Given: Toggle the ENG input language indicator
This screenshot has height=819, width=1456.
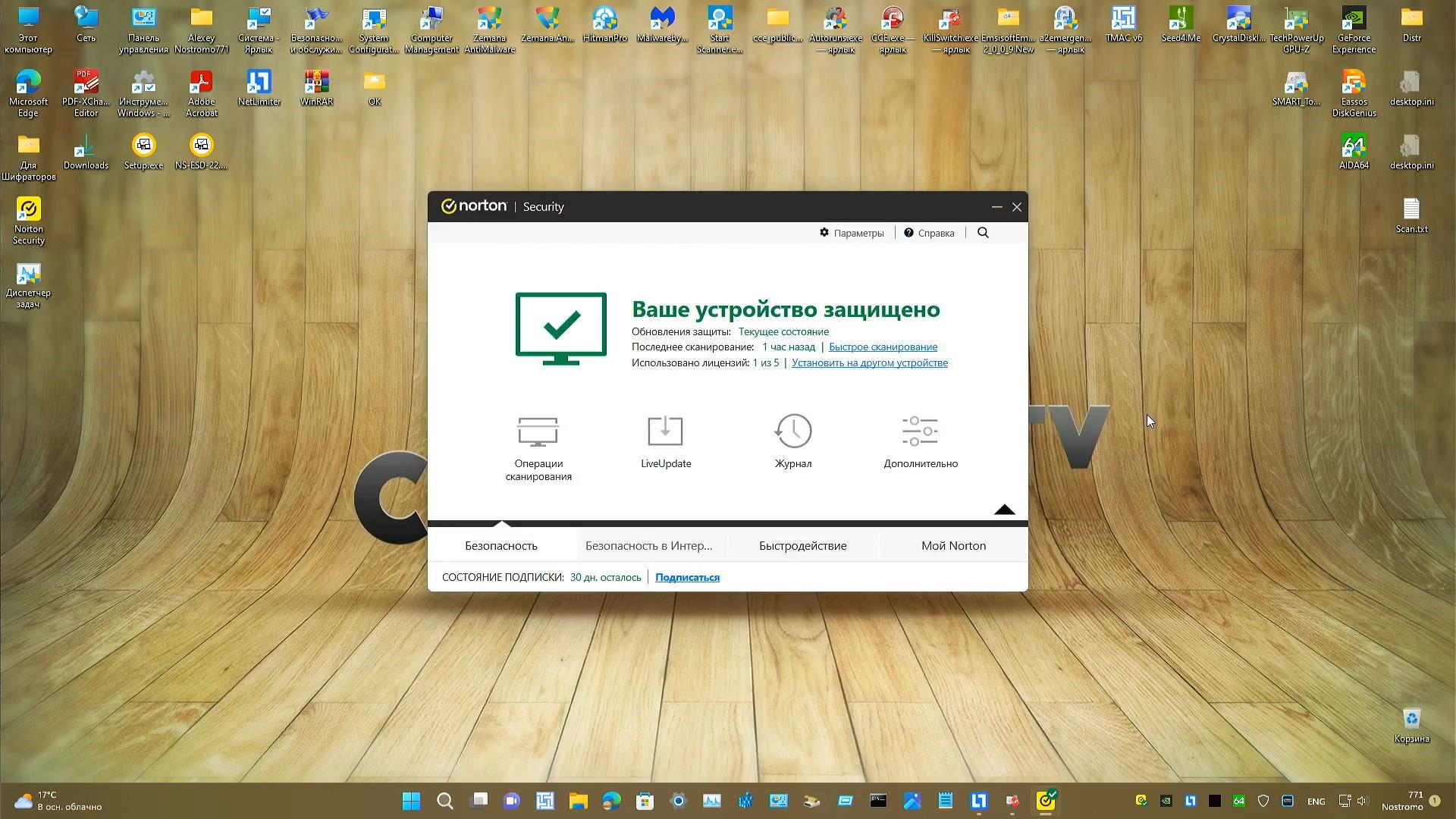Looking at the screenshot, I should click(1316, 801).
